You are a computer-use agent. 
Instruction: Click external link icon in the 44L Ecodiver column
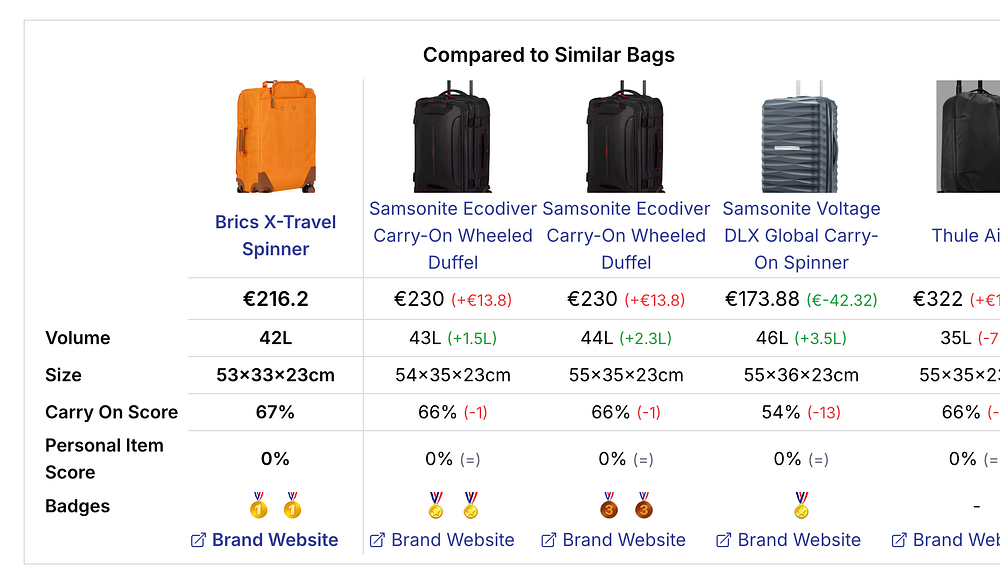549,540
